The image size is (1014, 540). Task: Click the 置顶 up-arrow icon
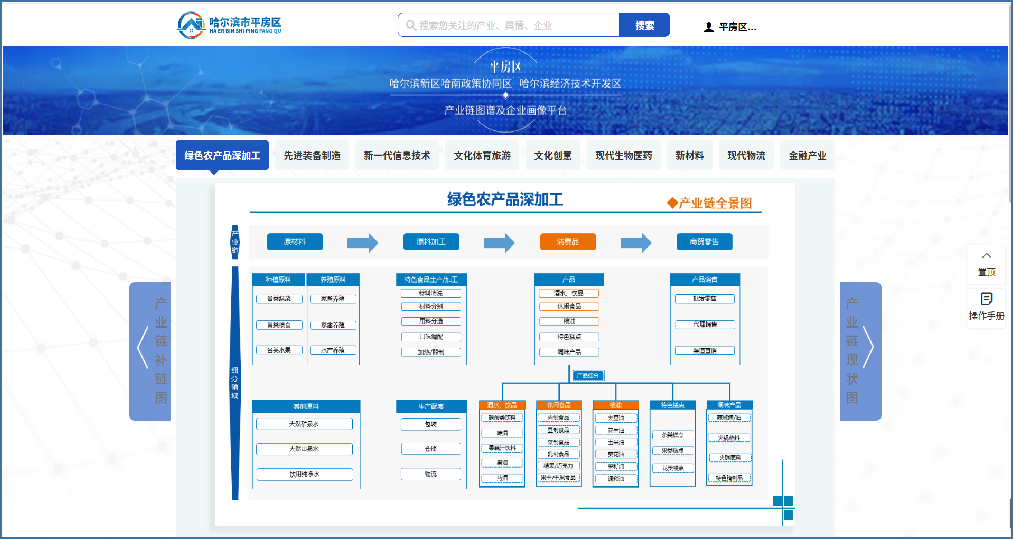(x=986, y=256)
